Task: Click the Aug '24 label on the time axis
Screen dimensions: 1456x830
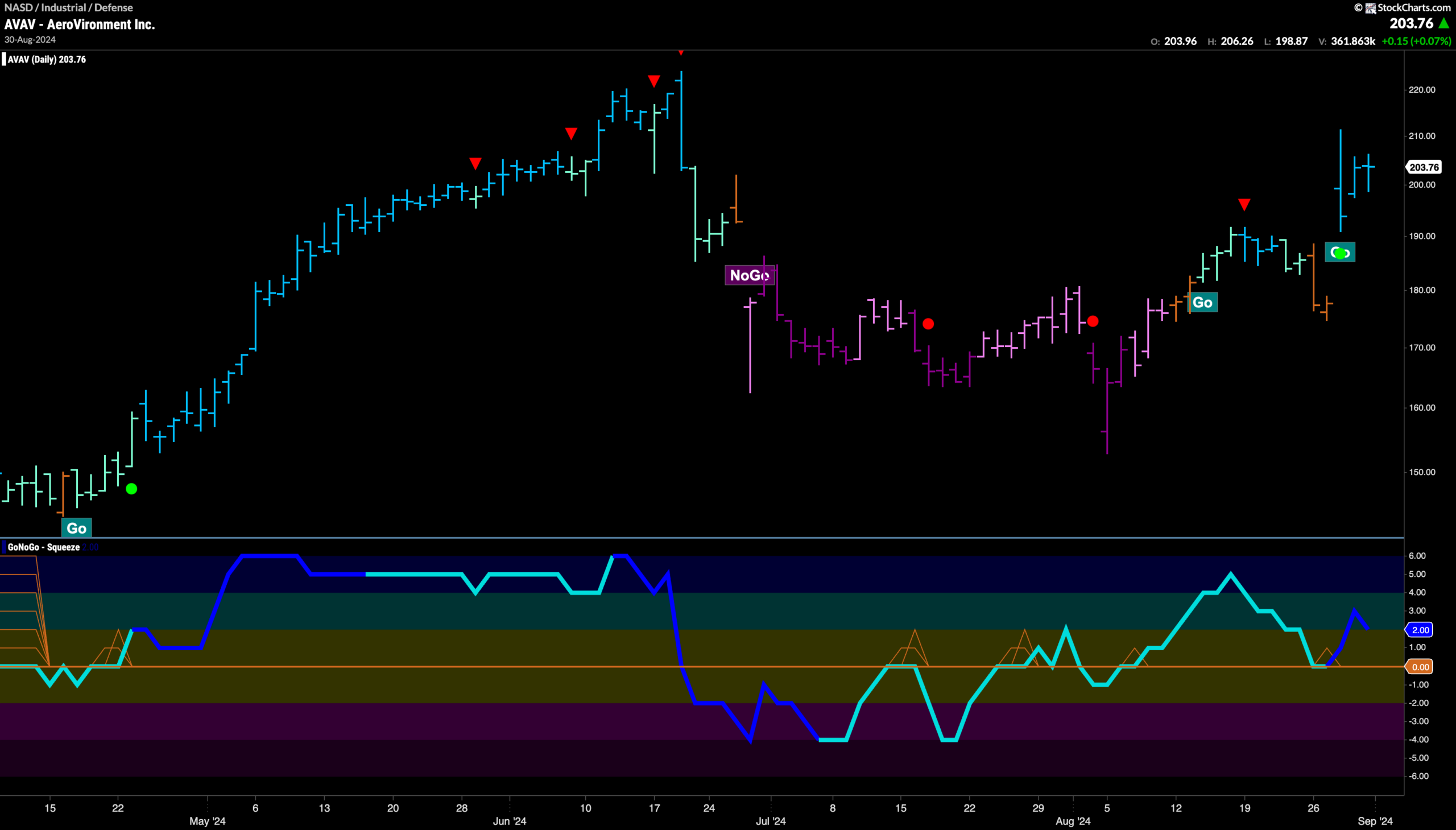Action: (x=1073, y=821)
